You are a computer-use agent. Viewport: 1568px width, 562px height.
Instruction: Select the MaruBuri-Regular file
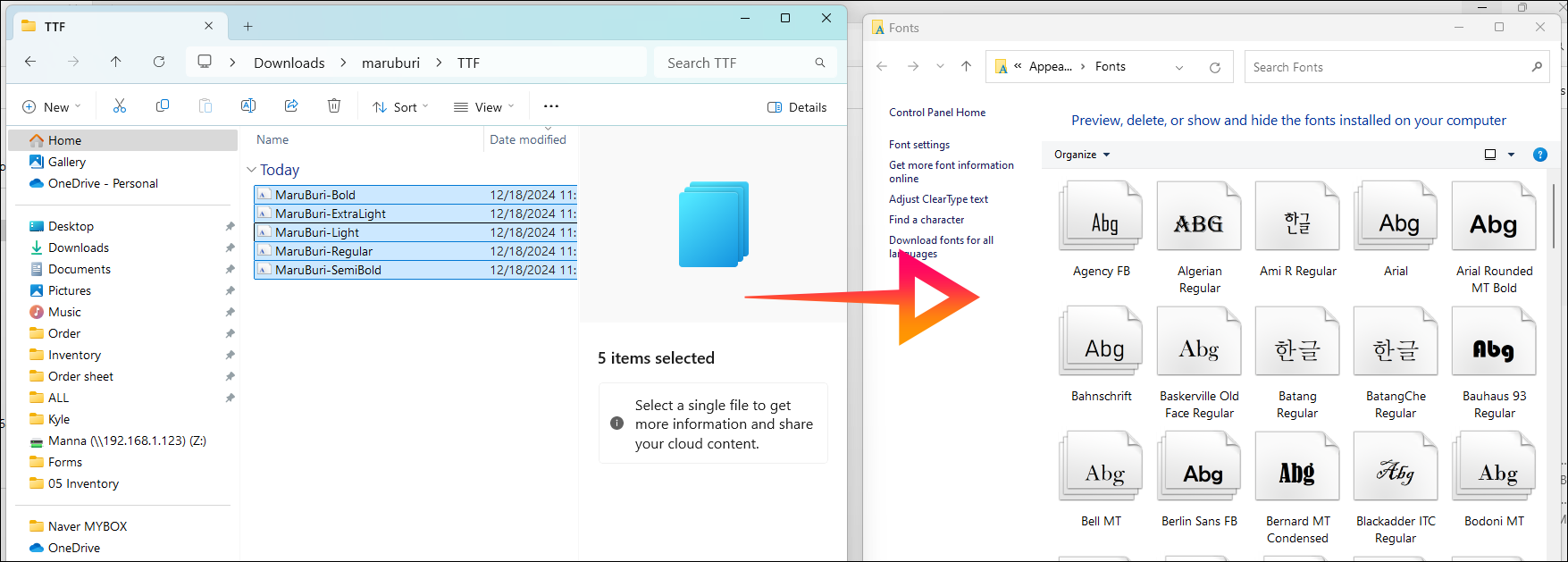coord(415,251)
